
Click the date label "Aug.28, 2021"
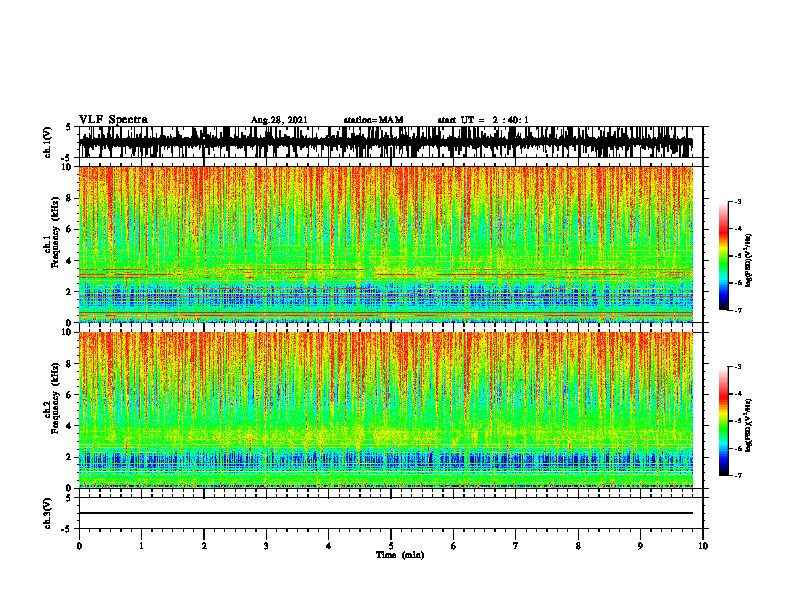(x=279, y=120)
